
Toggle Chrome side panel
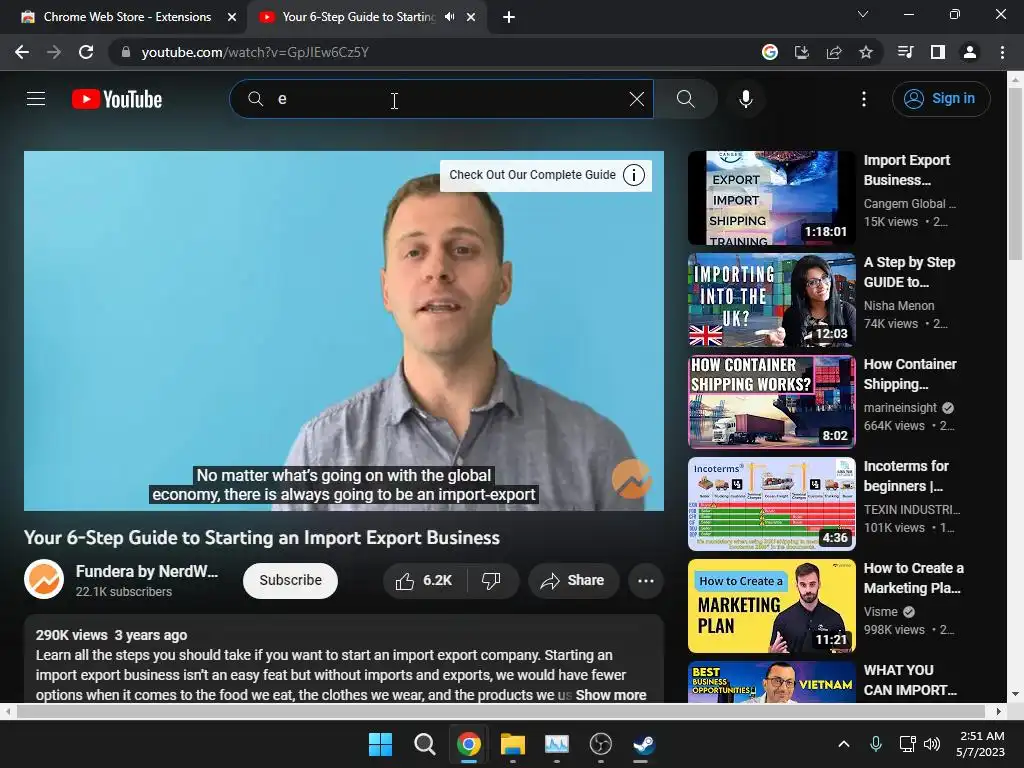pyautogui.click(x=938, y=52)
